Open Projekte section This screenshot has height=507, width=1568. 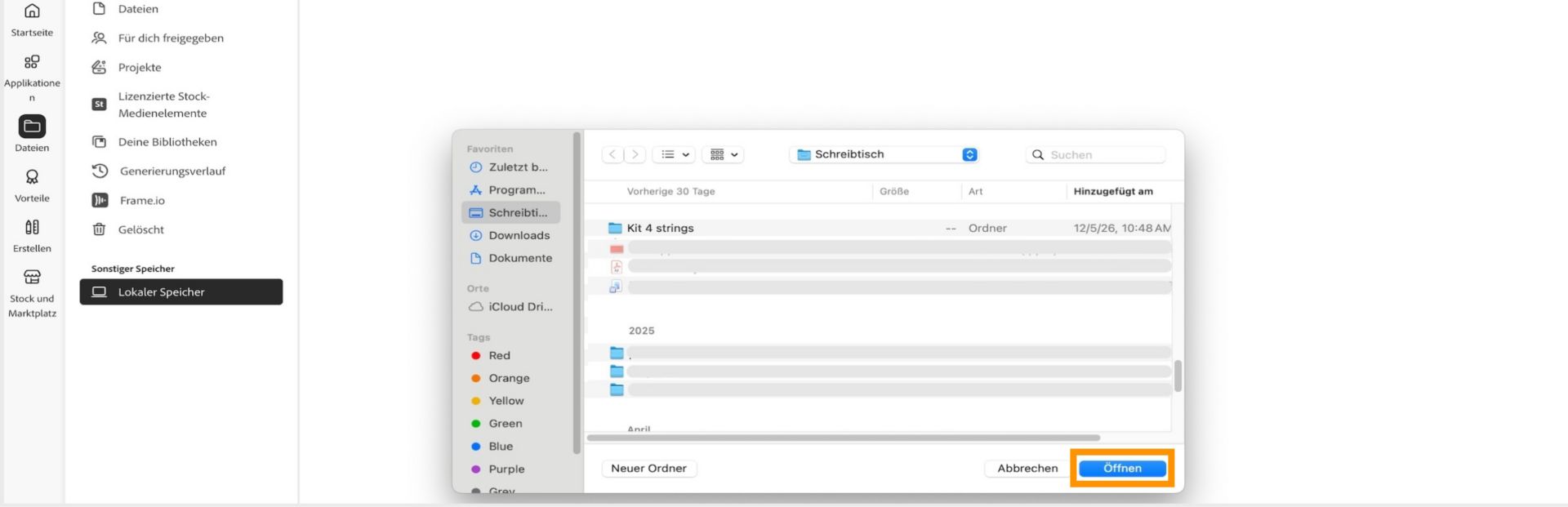pyautogui.click(x=140, y=68)
